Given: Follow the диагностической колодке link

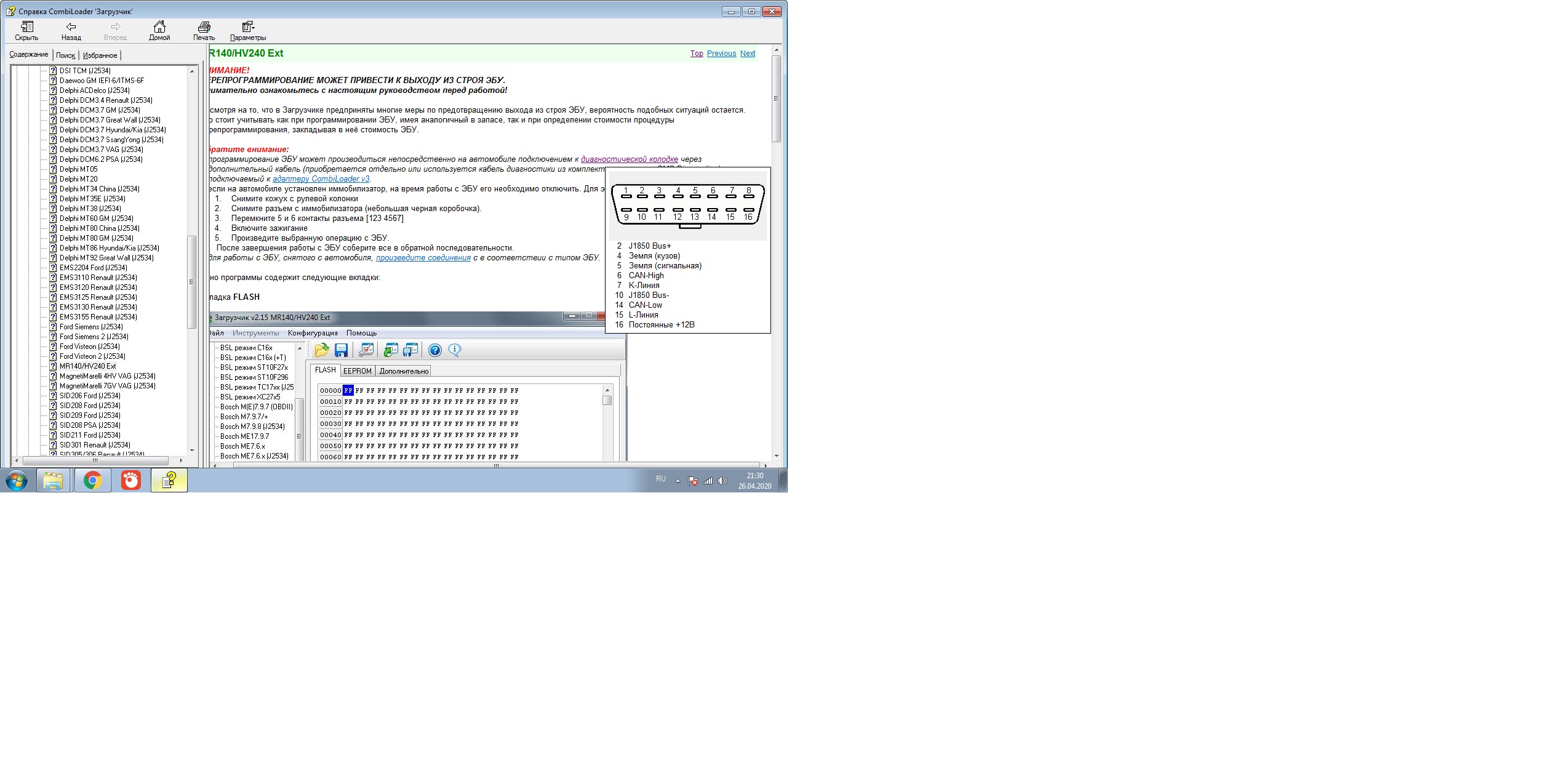Looking at the screenshot, I should click(629, 159).
